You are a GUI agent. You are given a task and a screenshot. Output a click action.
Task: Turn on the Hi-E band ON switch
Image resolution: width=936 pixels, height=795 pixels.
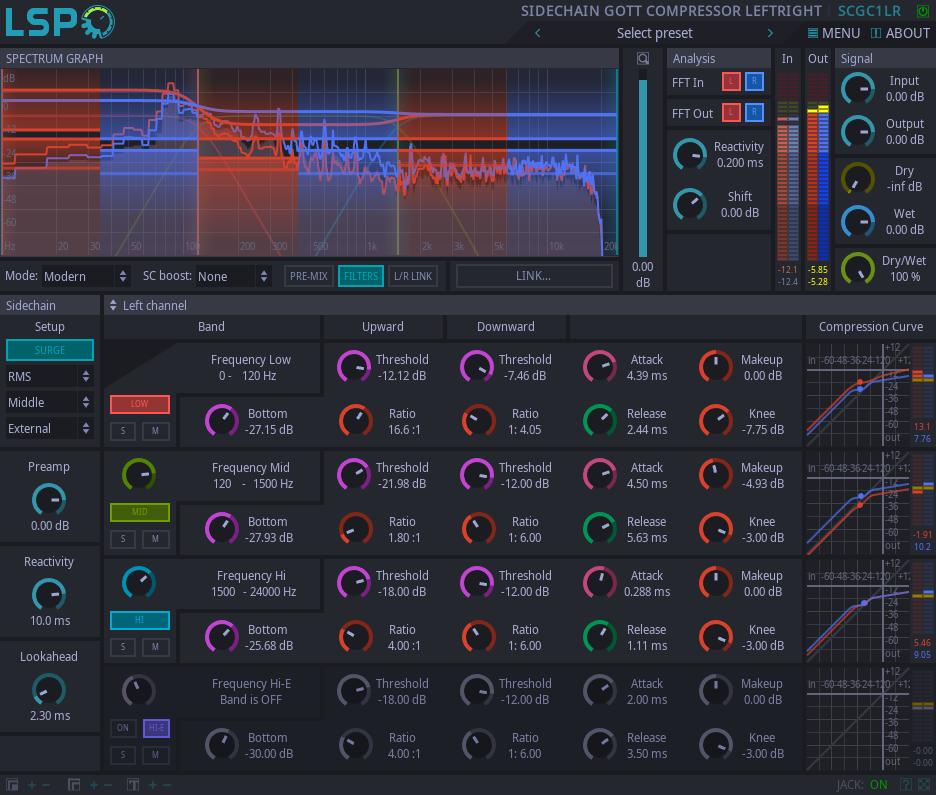tap(122, 728)
